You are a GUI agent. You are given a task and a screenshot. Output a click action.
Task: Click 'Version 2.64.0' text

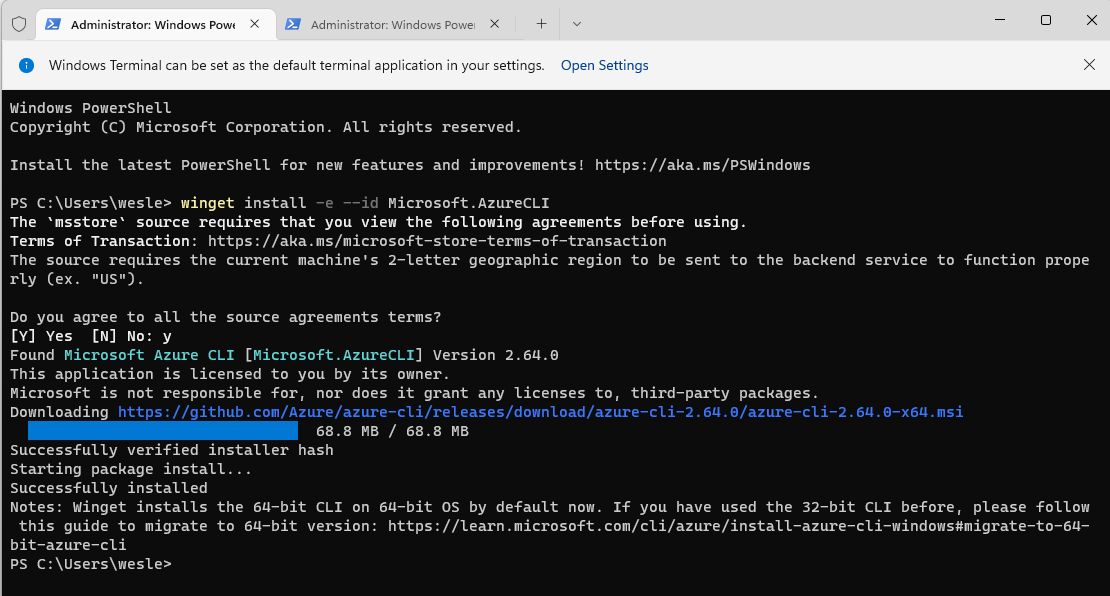pyautogui.click(x=496, y=355)
